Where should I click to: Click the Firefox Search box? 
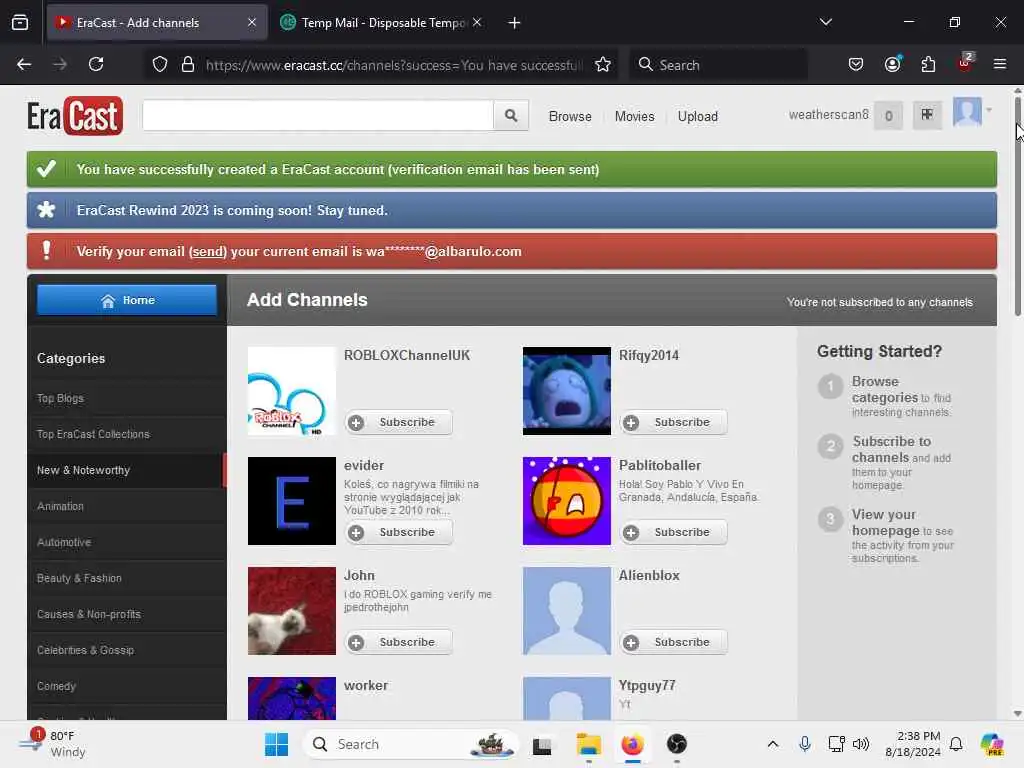tap(718, 64)
